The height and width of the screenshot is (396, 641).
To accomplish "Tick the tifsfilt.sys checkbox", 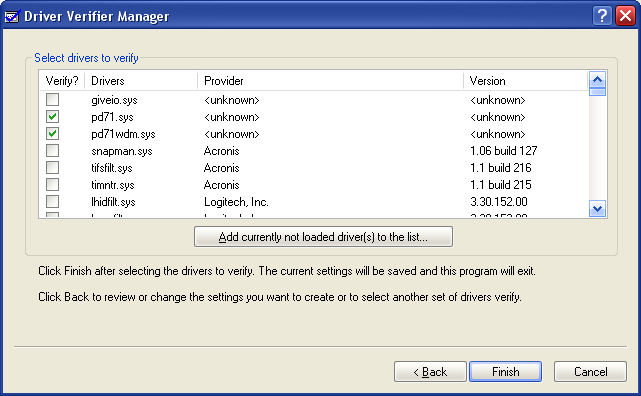I will click(x=52, y=168).
